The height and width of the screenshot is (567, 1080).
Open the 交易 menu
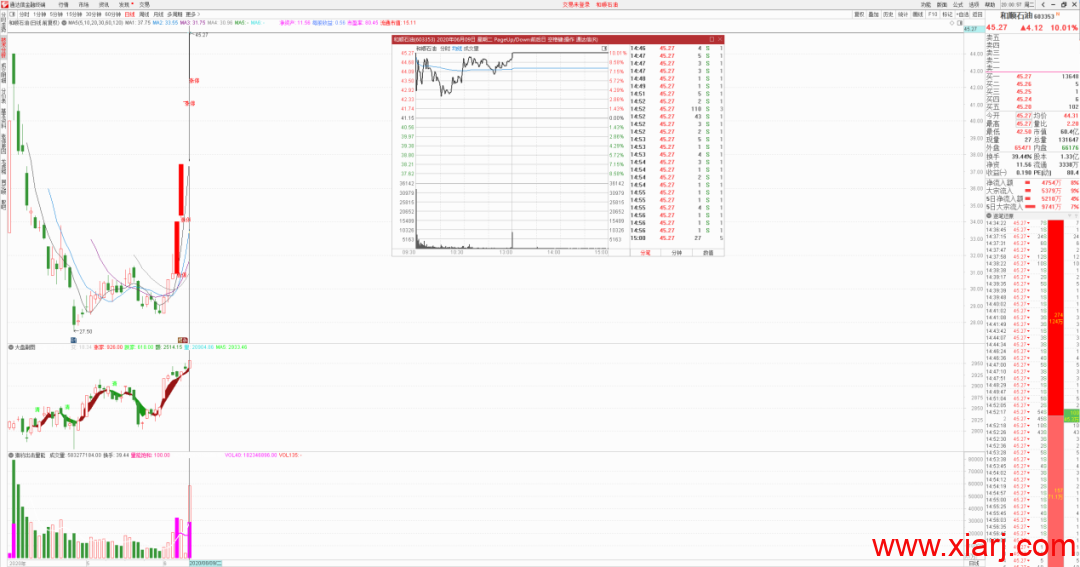(144, 4)
